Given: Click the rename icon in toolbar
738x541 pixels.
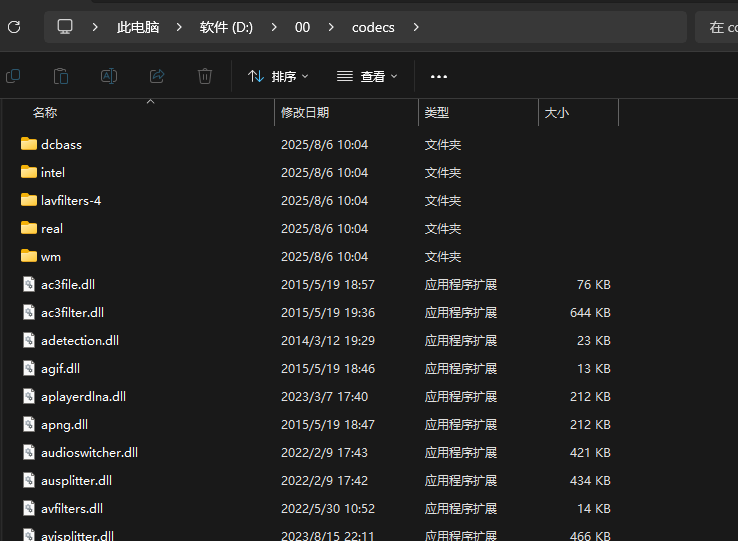Looking at the screenshot, I should (x=109, y=76).
